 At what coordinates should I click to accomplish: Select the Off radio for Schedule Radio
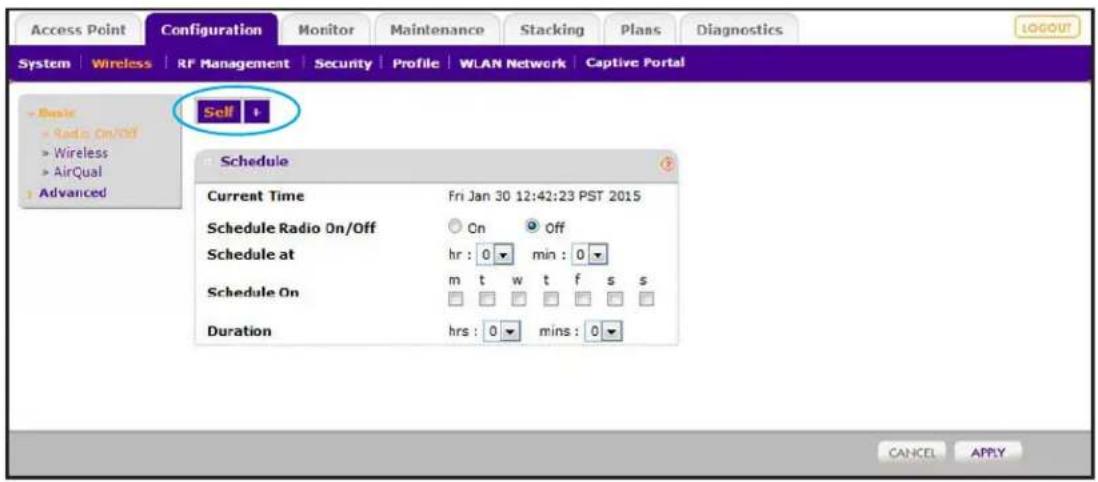tap(531, 228)
